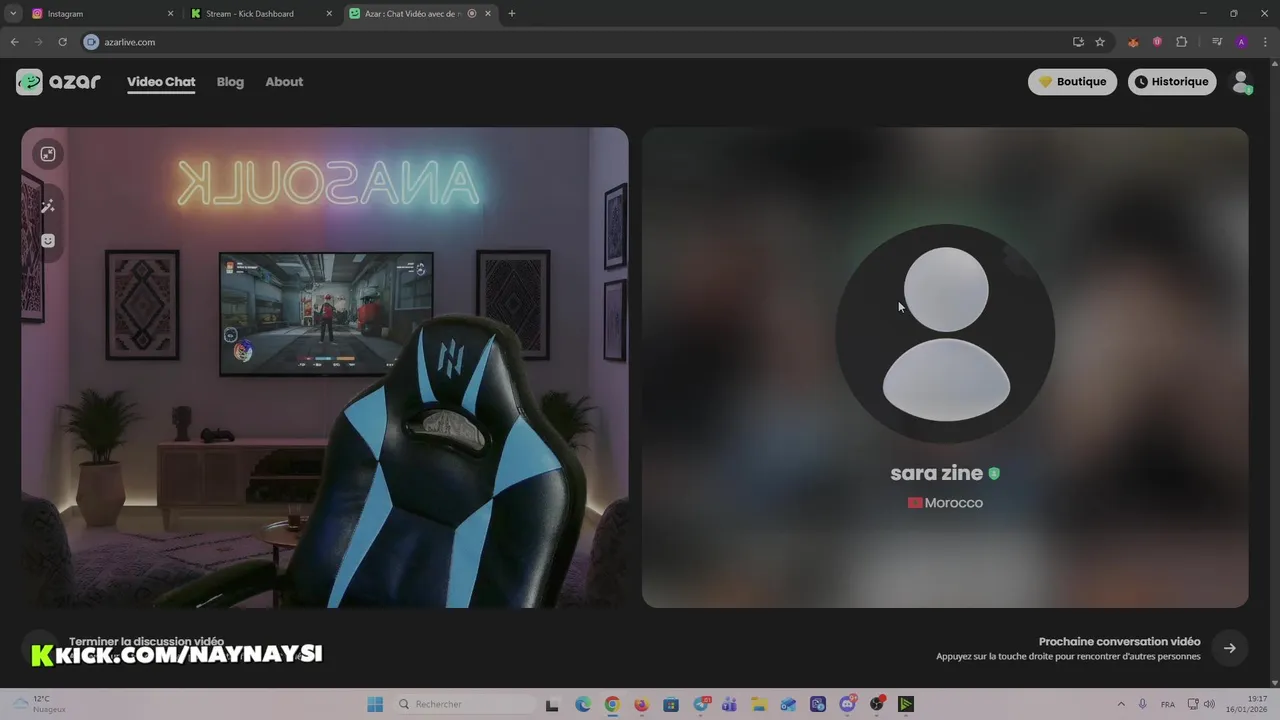This screenshot has height=720, width=1280.
Task: Open Chrome from taskbar
Action: pos(612,704)
